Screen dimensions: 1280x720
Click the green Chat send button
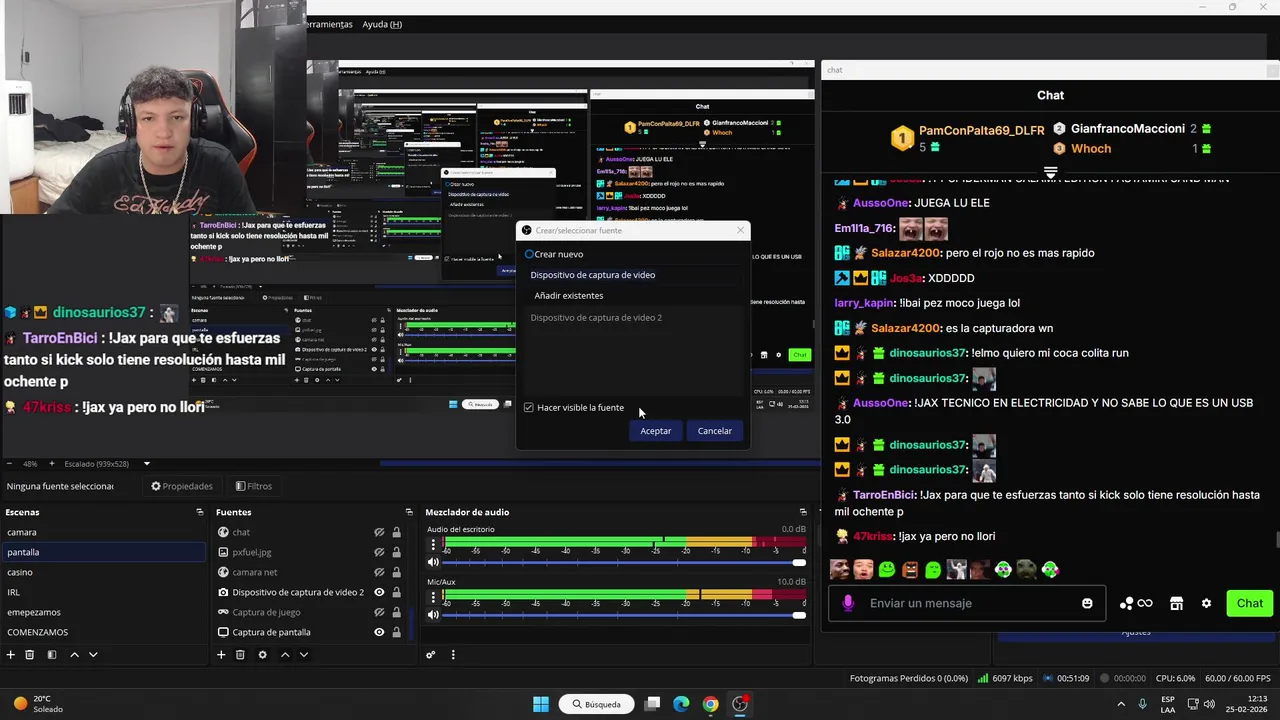click(x=1250, y=603)
